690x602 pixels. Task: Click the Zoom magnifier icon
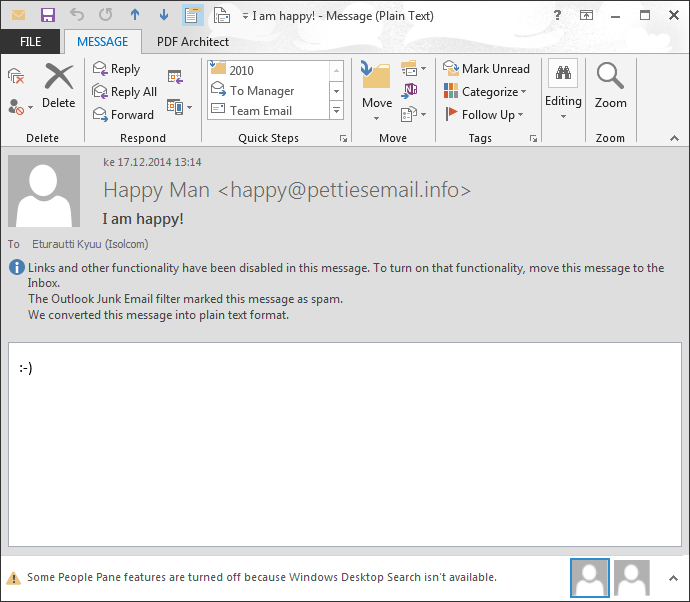tap(610, 84)
